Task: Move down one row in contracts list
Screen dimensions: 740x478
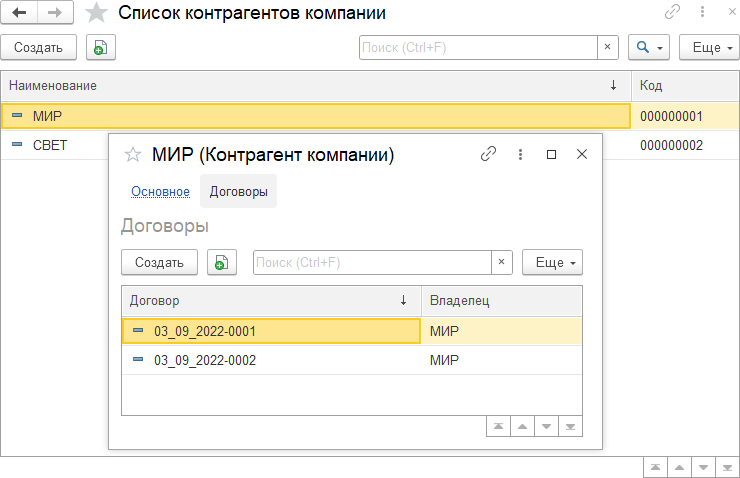Action: (547, 427)
